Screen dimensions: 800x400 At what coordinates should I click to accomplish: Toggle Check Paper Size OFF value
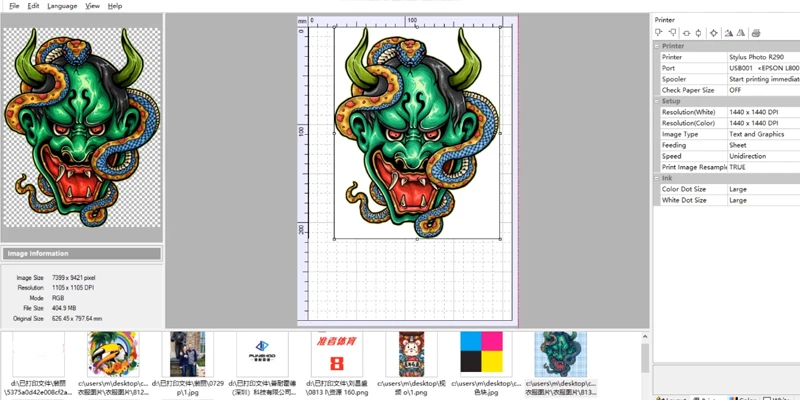tap(764, 90)
